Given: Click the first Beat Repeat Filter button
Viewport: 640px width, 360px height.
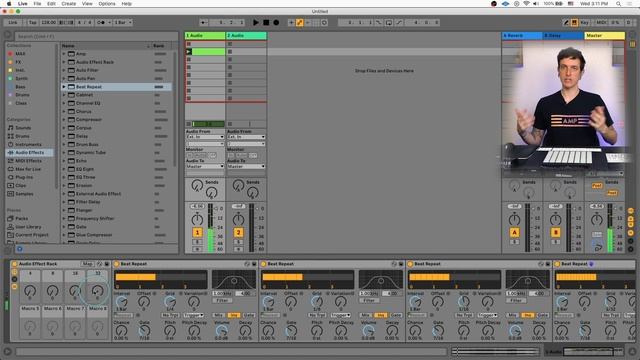Looking at the screenshot, I should click(222, 300).
